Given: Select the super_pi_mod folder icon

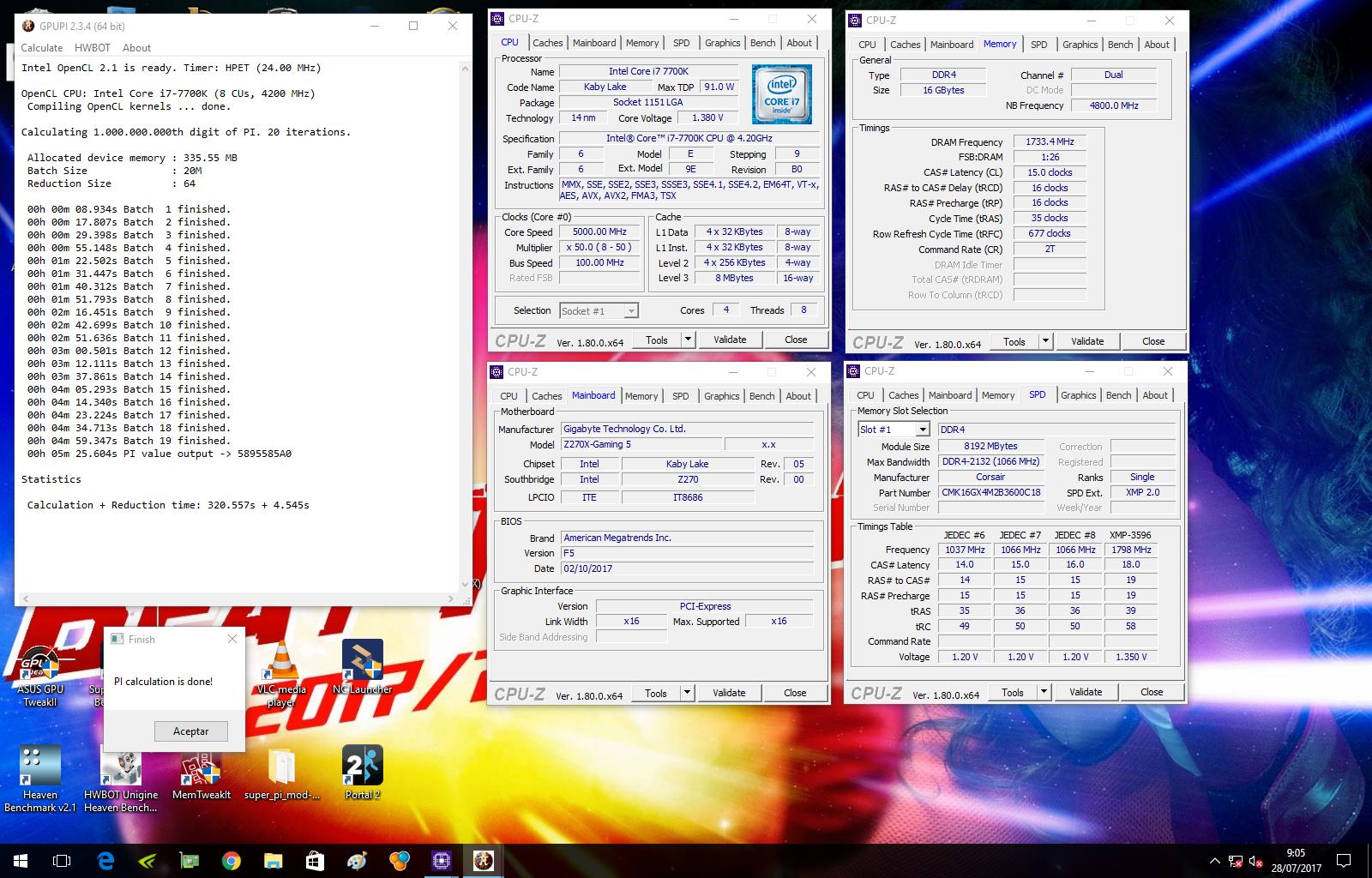Looking at the screenshot, I should coord(281,773).
